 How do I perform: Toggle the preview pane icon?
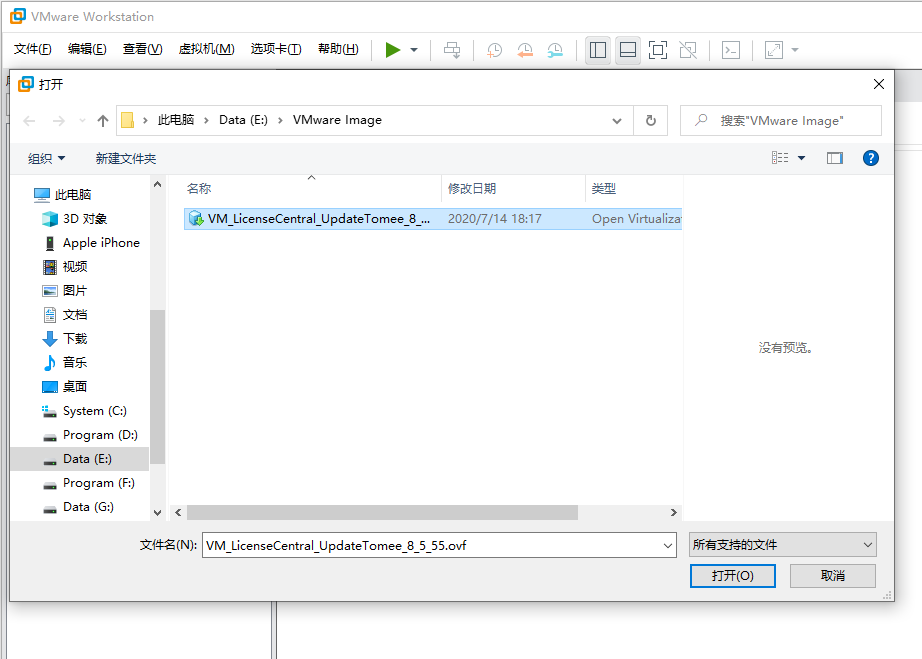(x=835, y=158)
